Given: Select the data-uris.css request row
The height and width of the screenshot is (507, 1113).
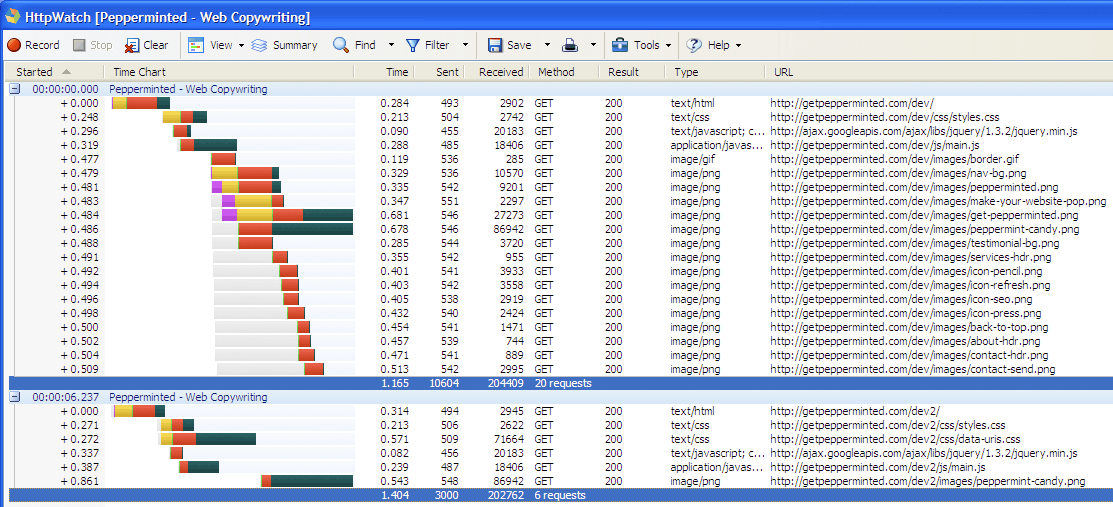Looking at the screenshot, I should click(894, 439).
